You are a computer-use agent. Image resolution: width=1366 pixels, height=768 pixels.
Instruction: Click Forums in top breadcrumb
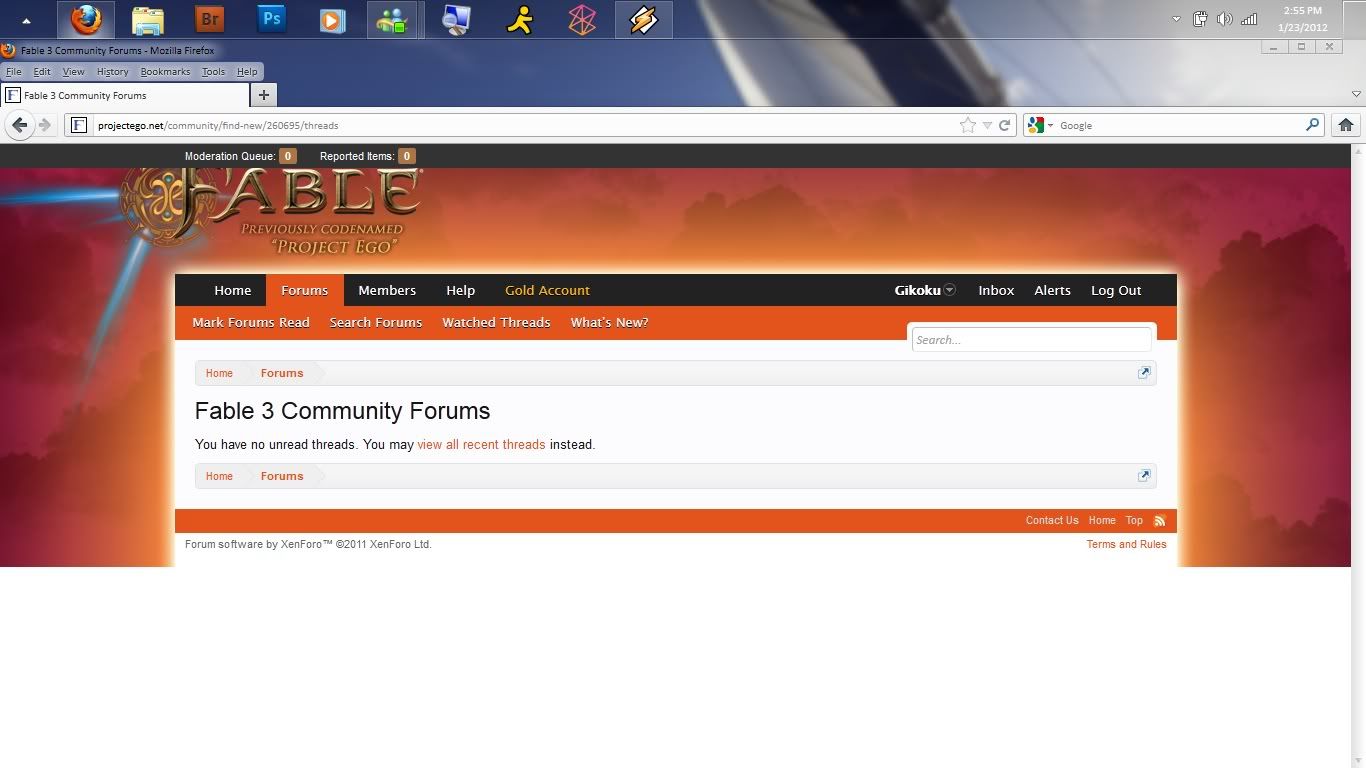(x=282, y=373)
